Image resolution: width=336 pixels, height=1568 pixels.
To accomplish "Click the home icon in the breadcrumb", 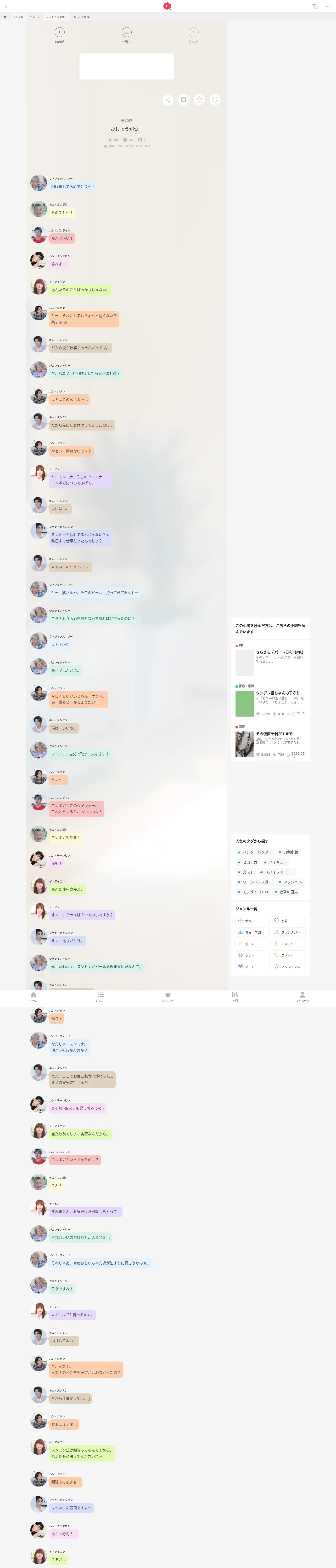I will (x=5, y=17).
